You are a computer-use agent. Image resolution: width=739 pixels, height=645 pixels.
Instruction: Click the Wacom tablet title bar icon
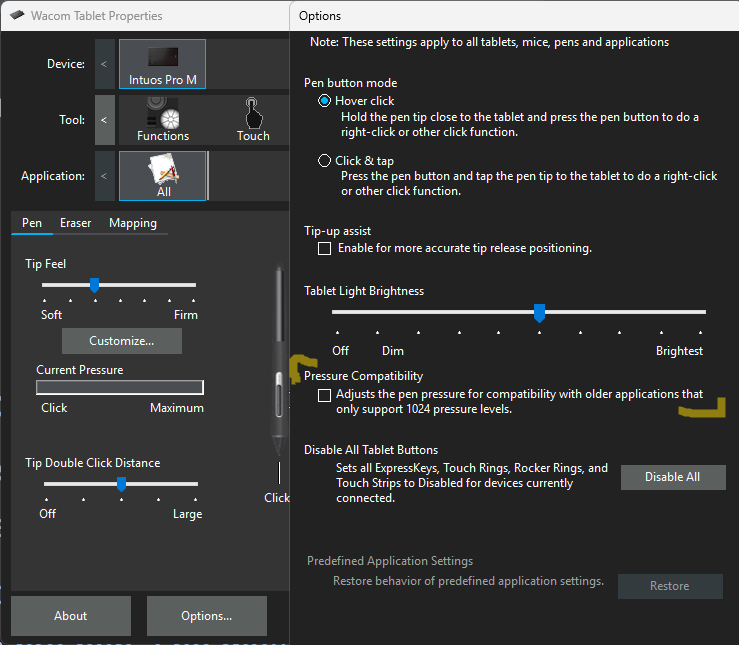pyautogui.click(x=17, y=15)
